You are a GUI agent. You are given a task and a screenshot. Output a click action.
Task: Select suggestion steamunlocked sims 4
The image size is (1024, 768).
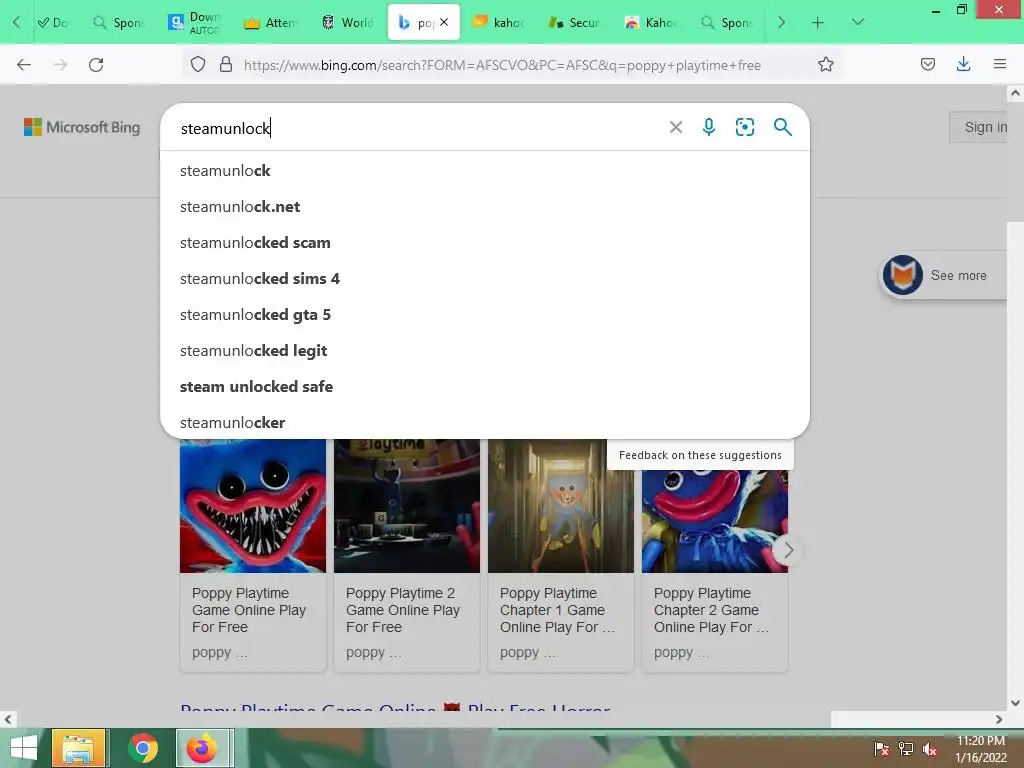485,278
